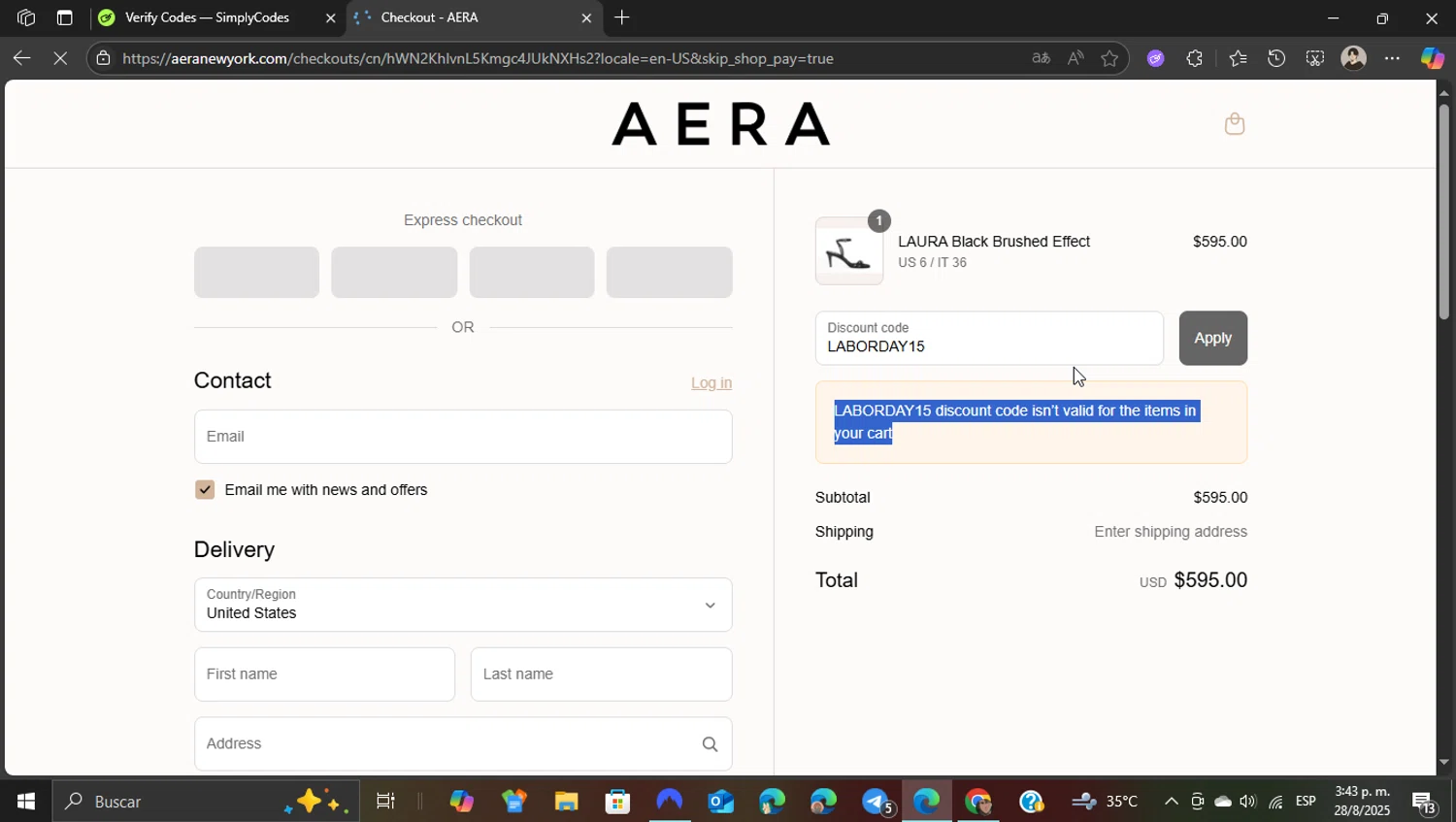The height and width of the screenshot is (822, 1456).
Task: Click the Log in link
Action: (711, 383)
